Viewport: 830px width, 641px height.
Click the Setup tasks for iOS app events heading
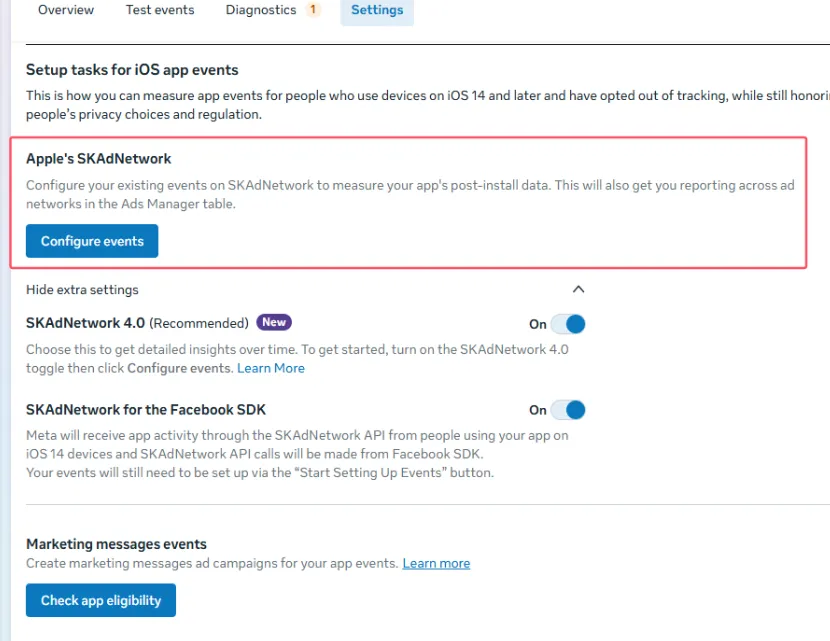[132, 70]
